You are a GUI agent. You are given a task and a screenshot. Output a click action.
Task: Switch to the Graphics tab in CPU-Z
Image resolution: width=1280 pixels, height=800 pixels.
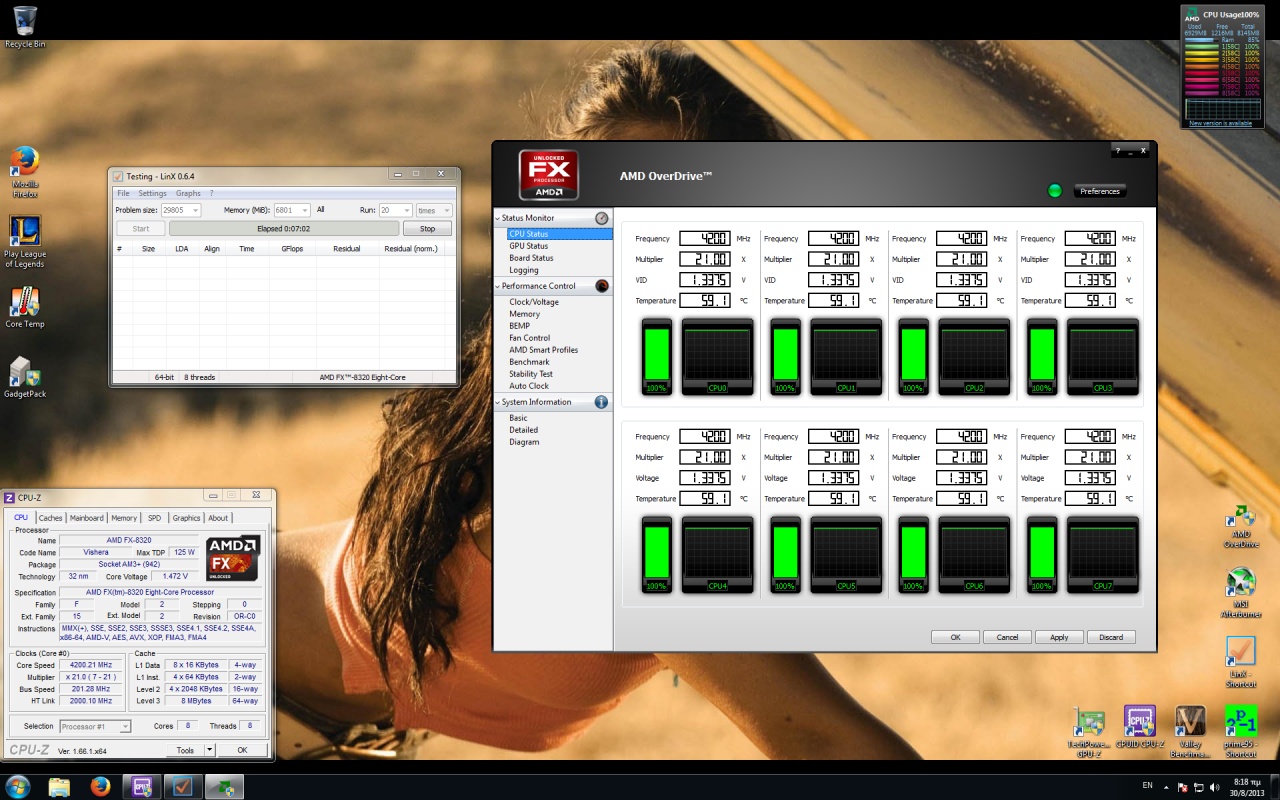click(x=186, y=518)
